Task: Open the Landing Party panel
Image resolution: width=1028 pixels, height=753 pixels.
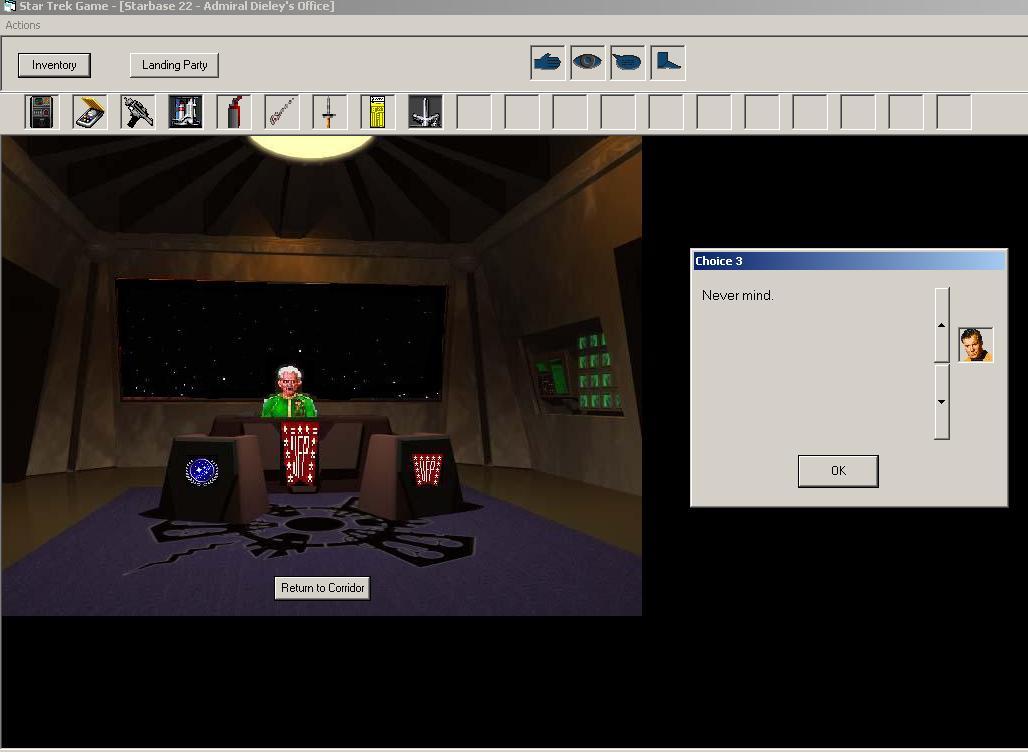Action: pyautogui.click(x=174, y=65)
